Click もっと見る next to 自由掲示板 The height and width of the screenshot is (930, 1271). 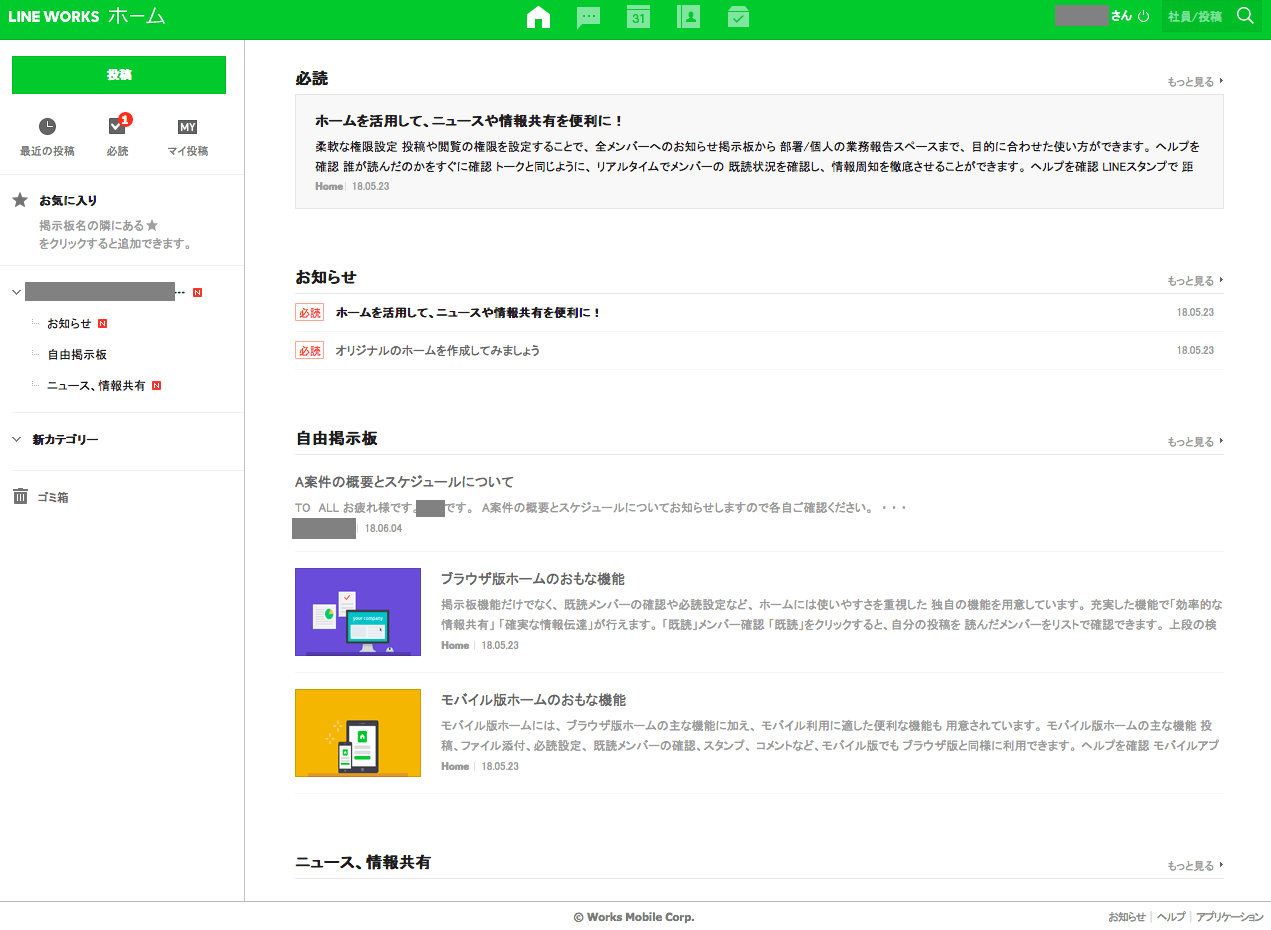(1194, 441)
